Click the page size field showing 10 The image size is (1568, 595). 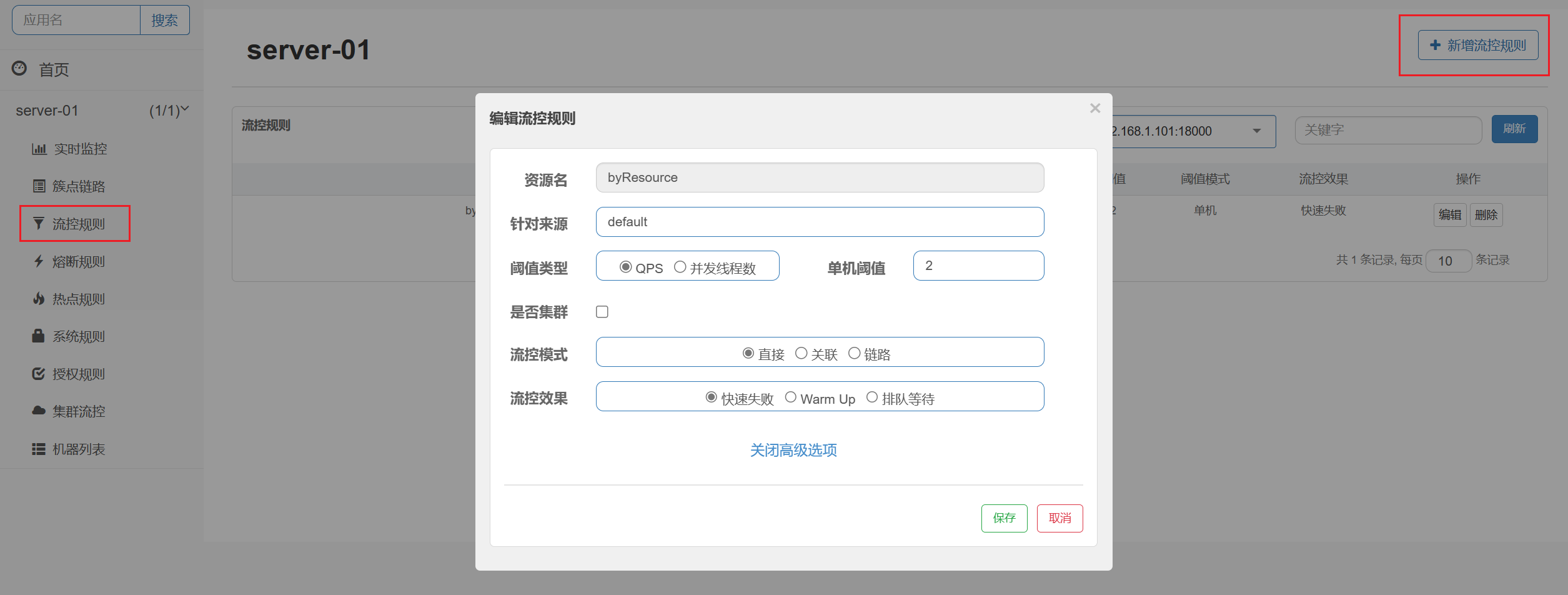[x=1448, y=261]
